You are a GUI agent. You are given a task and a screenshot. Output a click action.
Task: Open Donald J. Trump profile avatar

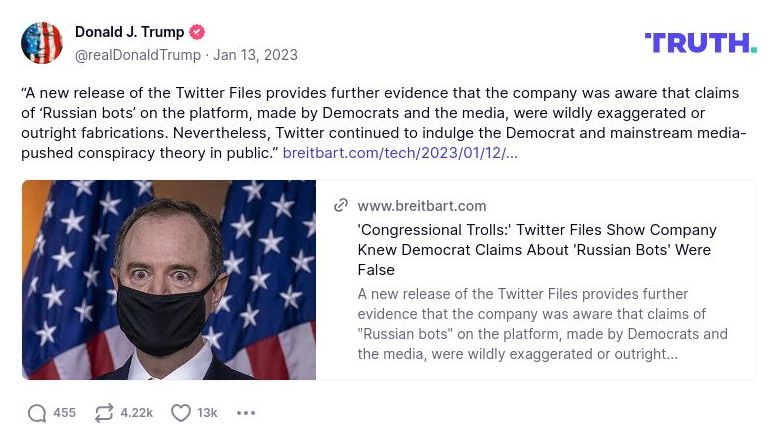coord(42,43)
